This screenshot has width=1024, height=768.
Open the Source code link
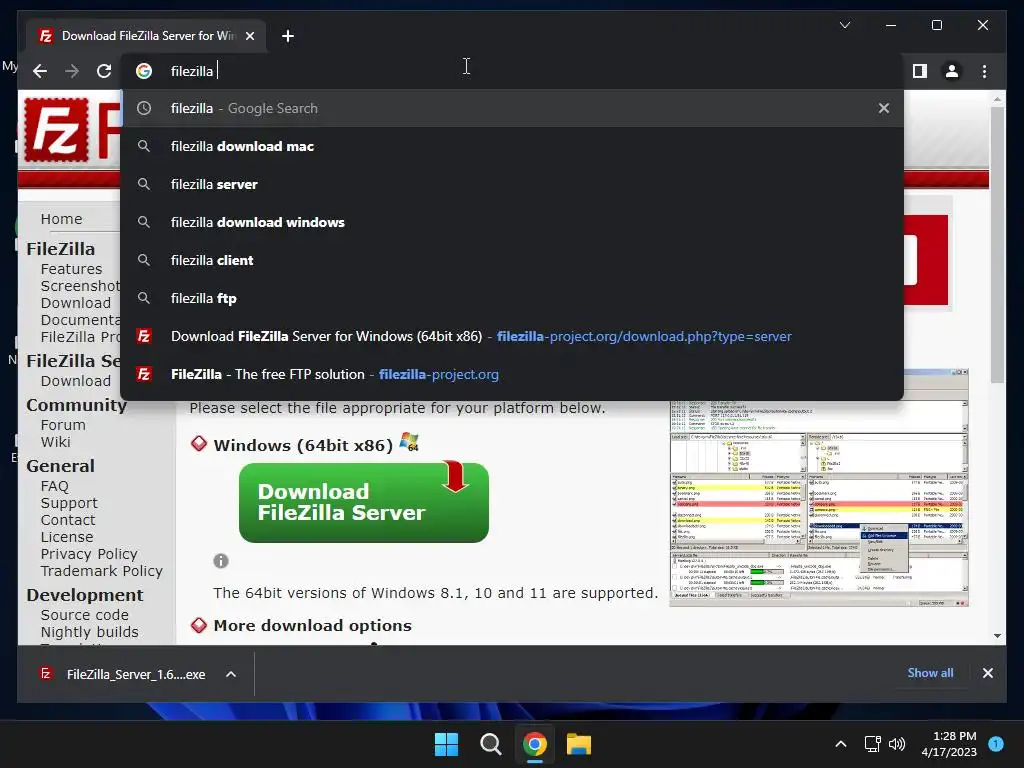pos(84,615)
